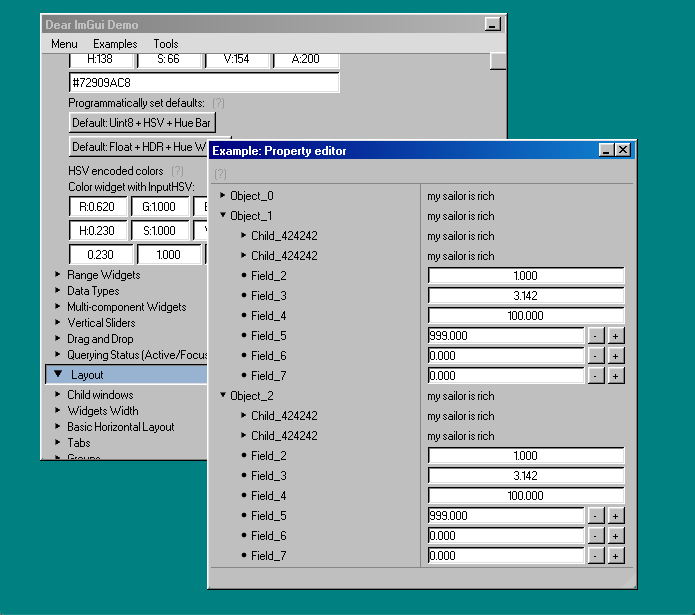This screenshot has width=695, height=615.
Task: Click help marker beside HSV encoded colors
Action: [x=178, y=171]
